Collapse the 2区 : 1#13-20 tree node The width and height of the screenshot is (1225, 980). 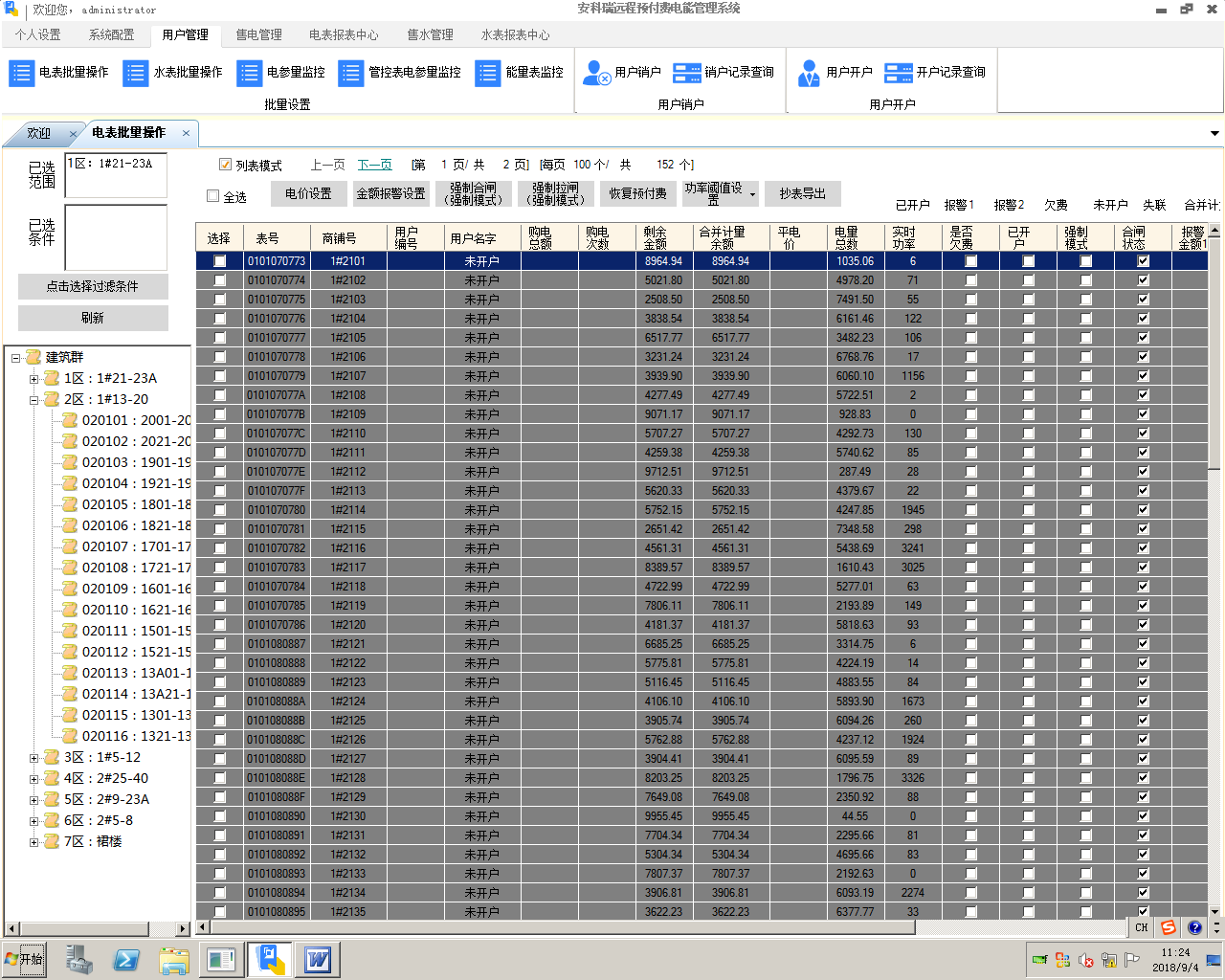pyautogui.click(x=34, y=400)
